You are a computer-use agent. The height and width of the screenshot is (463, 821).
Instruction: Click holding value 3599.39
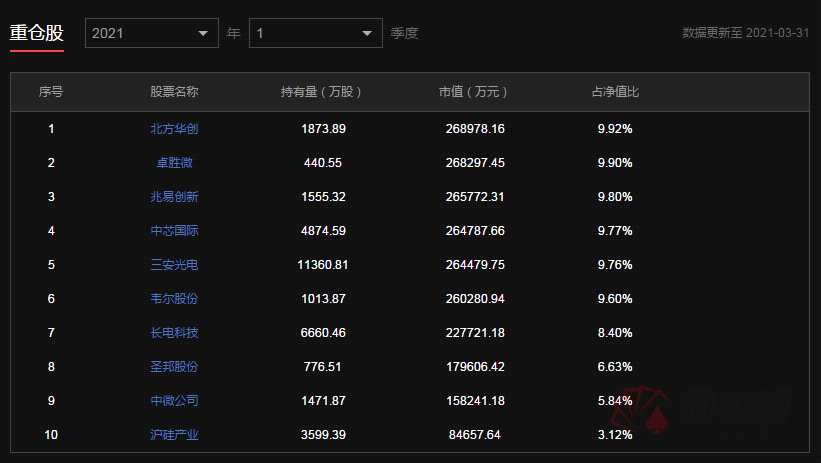[x=323, y=435]
